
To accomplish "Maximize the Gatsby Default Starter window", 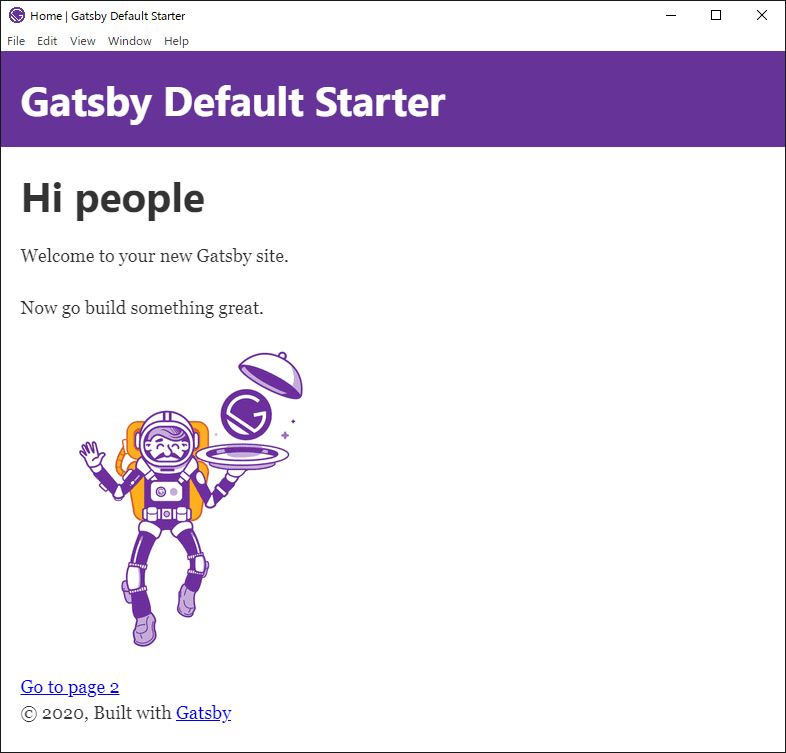I will (716, 16).
